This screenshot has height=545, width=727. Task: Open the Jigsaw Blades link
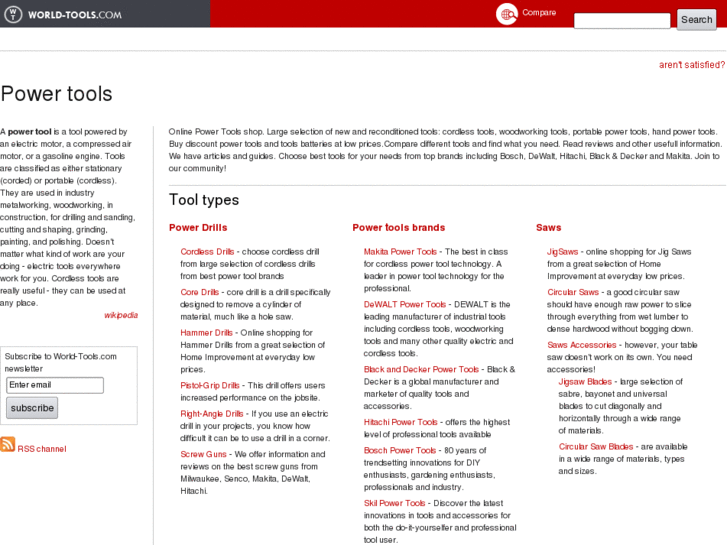(x=585, y=382)
